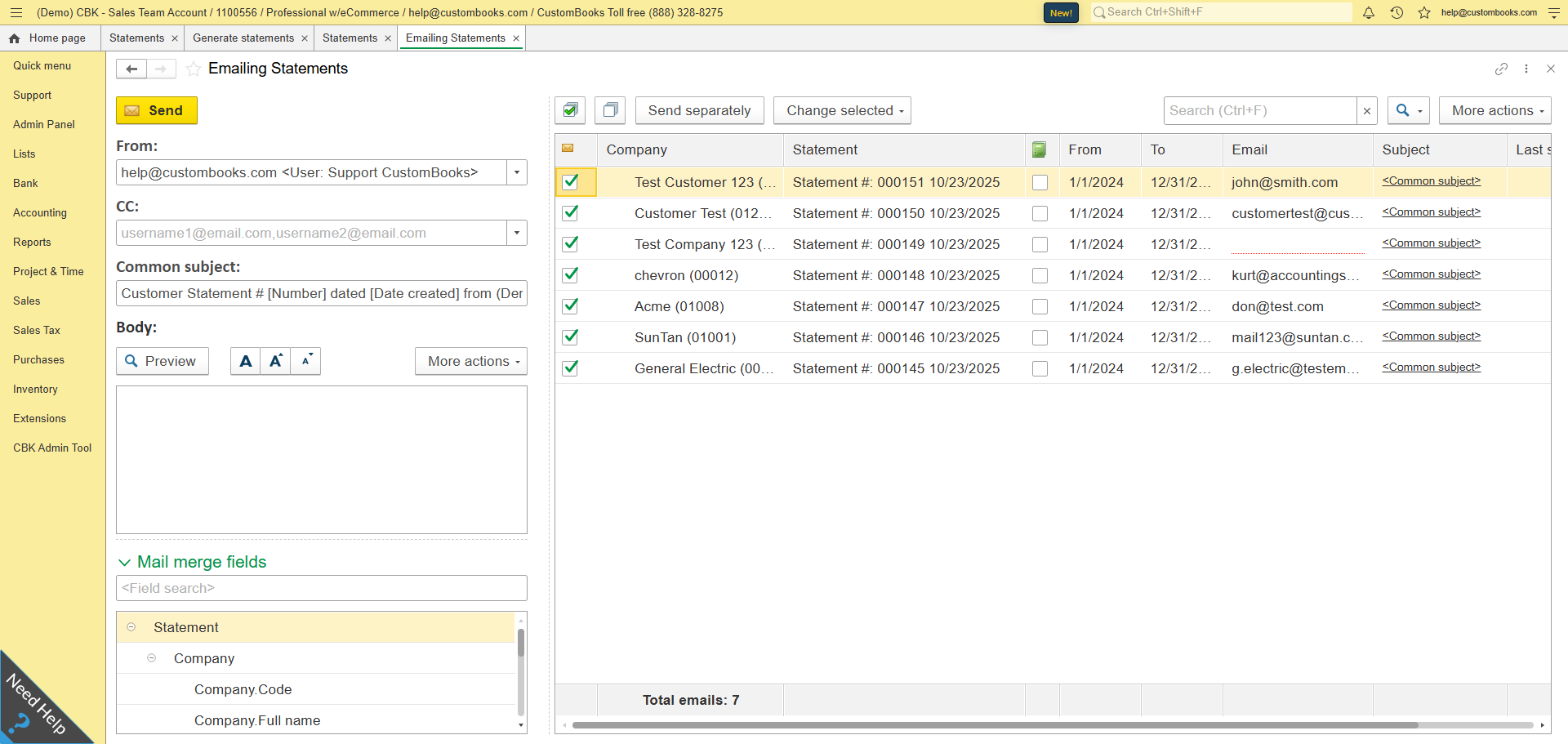Uncheck the SunTan (01001) row checkbox
The width and height of the screenshot is (1568, 744).
[571, 337]
